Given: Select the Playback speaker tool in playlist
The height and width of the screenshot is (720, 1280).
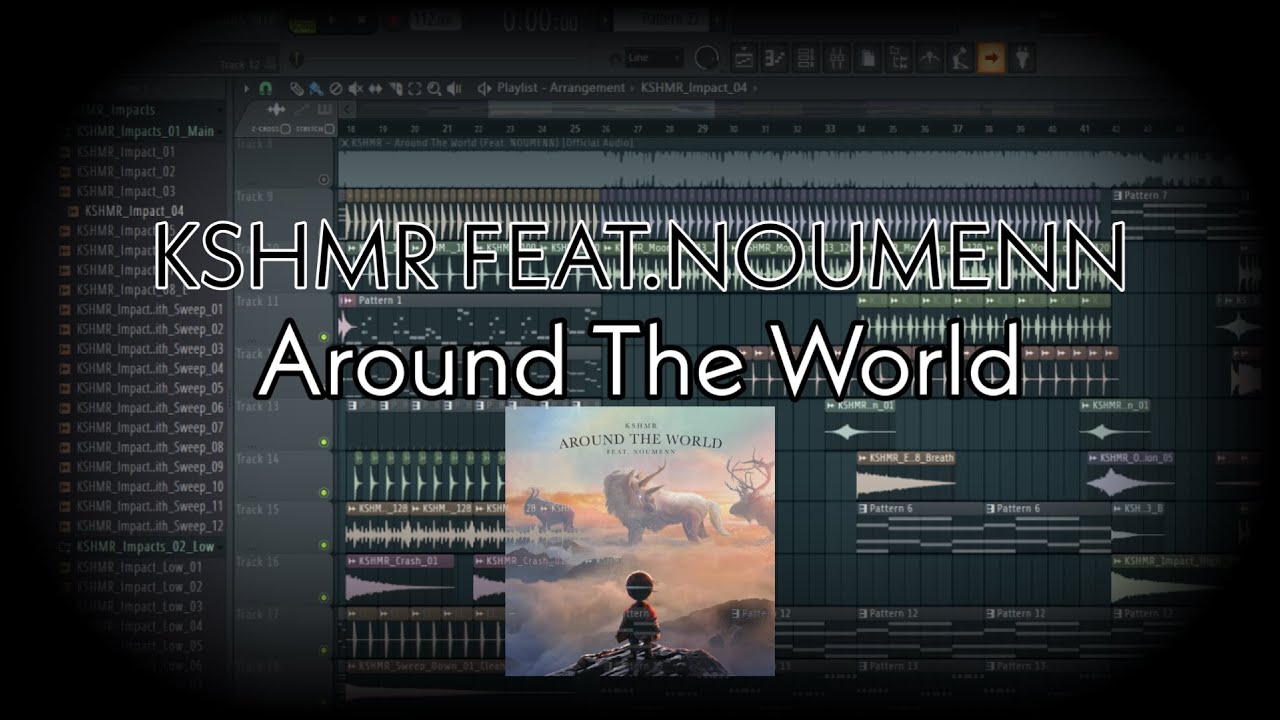Looking at the screenshot, I should coord(454,88).
